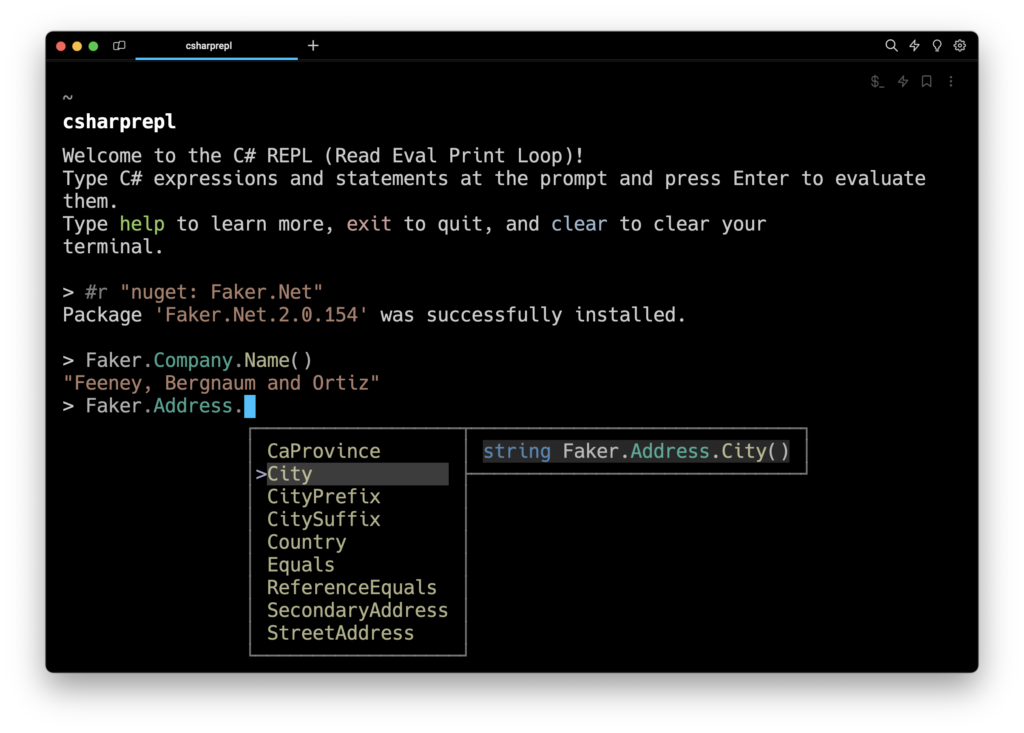Viewport: 1024px width, 733px height.
Task: Open the search magnifier icon
Action: click(x=891, y=46)
